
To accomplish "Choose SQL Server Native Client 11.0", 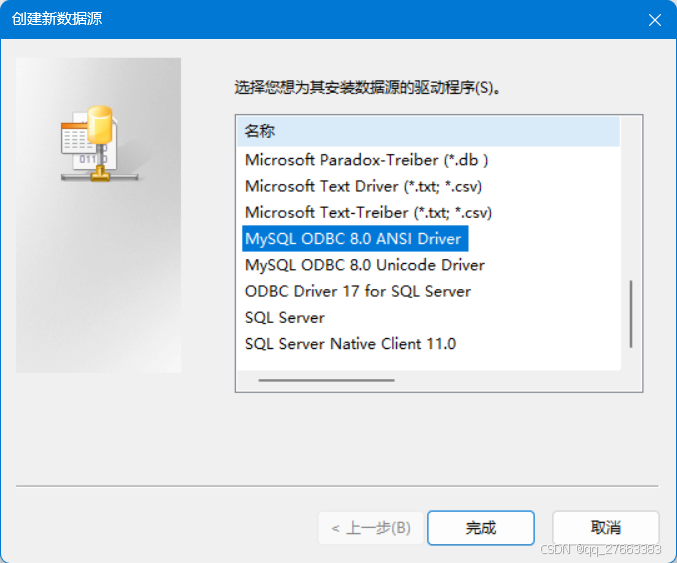I will pos(350,344).
